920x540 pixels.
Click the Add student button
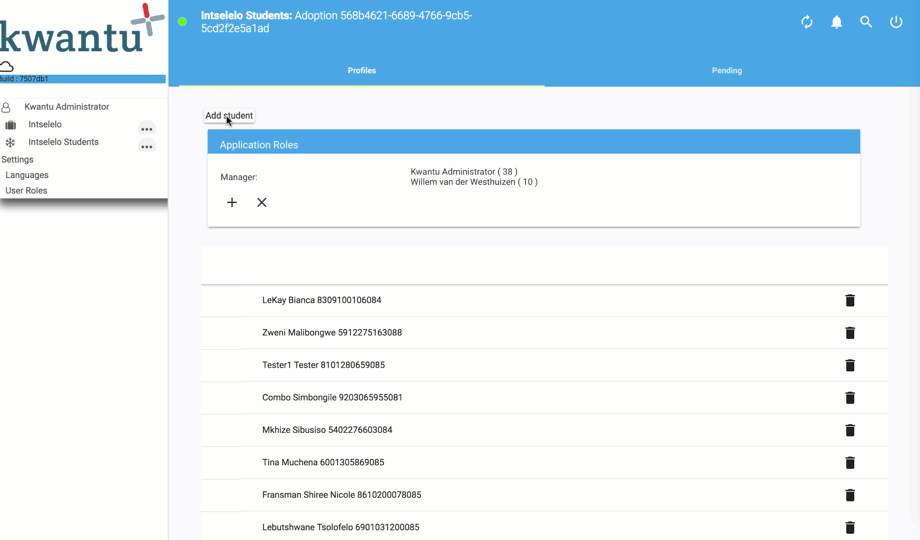tap(229, 116)
